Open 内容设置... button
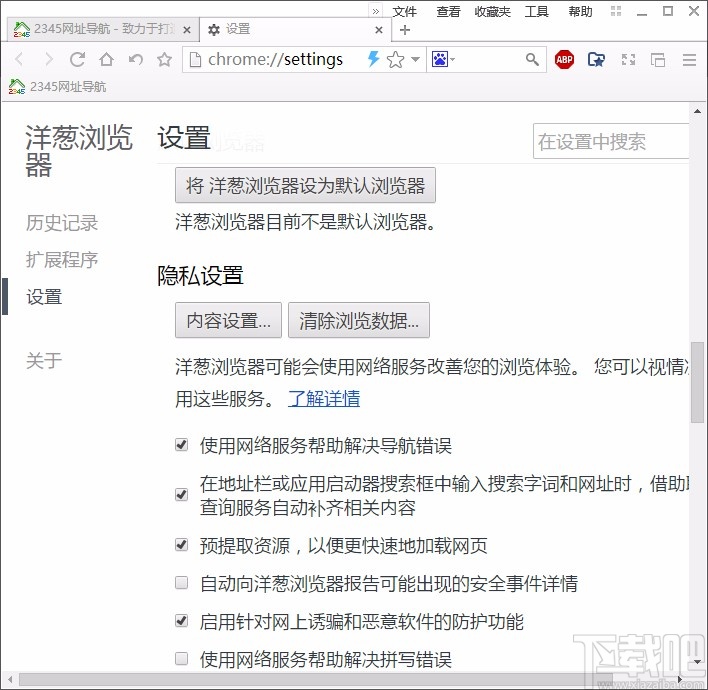Viewport: 708px width, 690px height. point(228,320)
